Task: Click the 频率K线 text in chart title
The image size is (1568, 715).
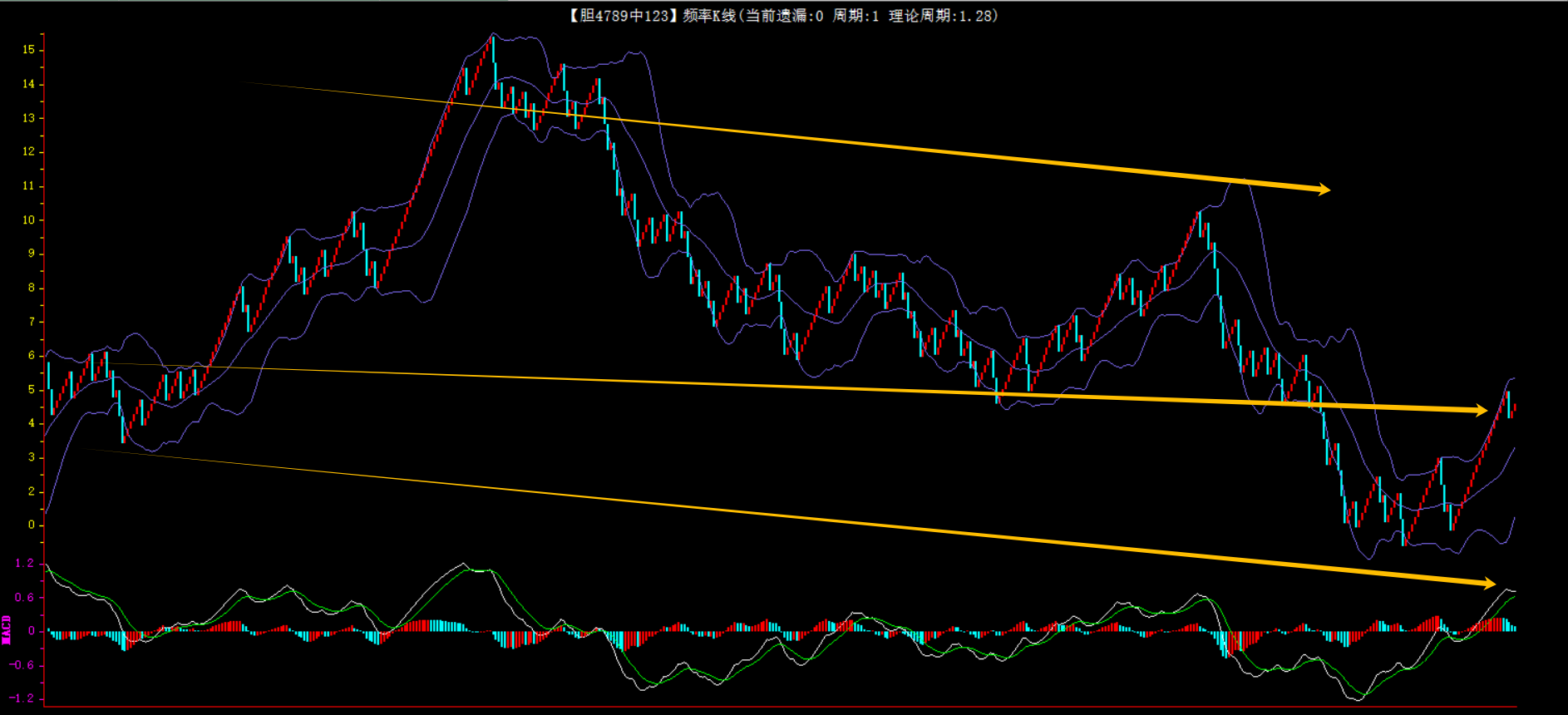Action: pyautogui.click(x=709, y=15)
